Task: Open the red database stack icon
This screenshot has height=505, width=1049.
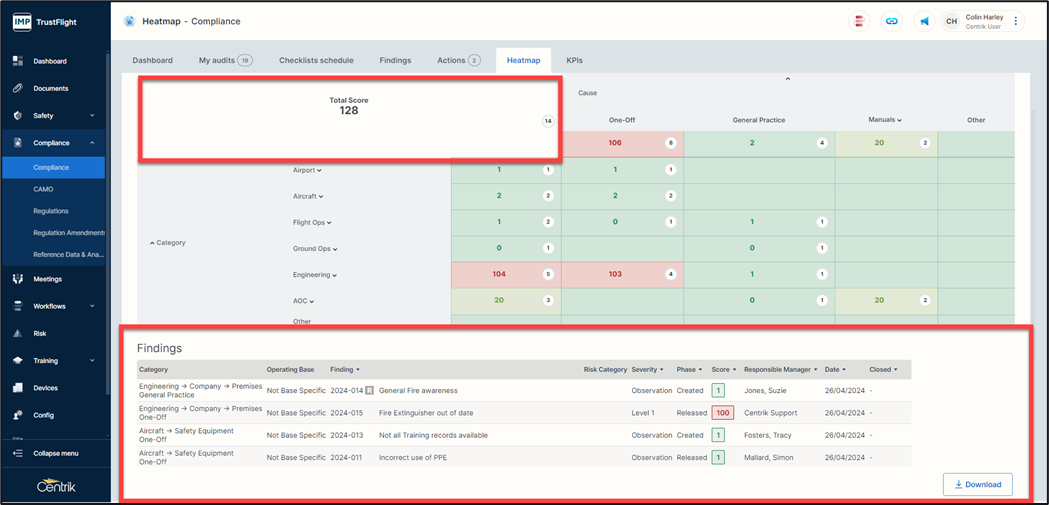Action: point(859,21)
